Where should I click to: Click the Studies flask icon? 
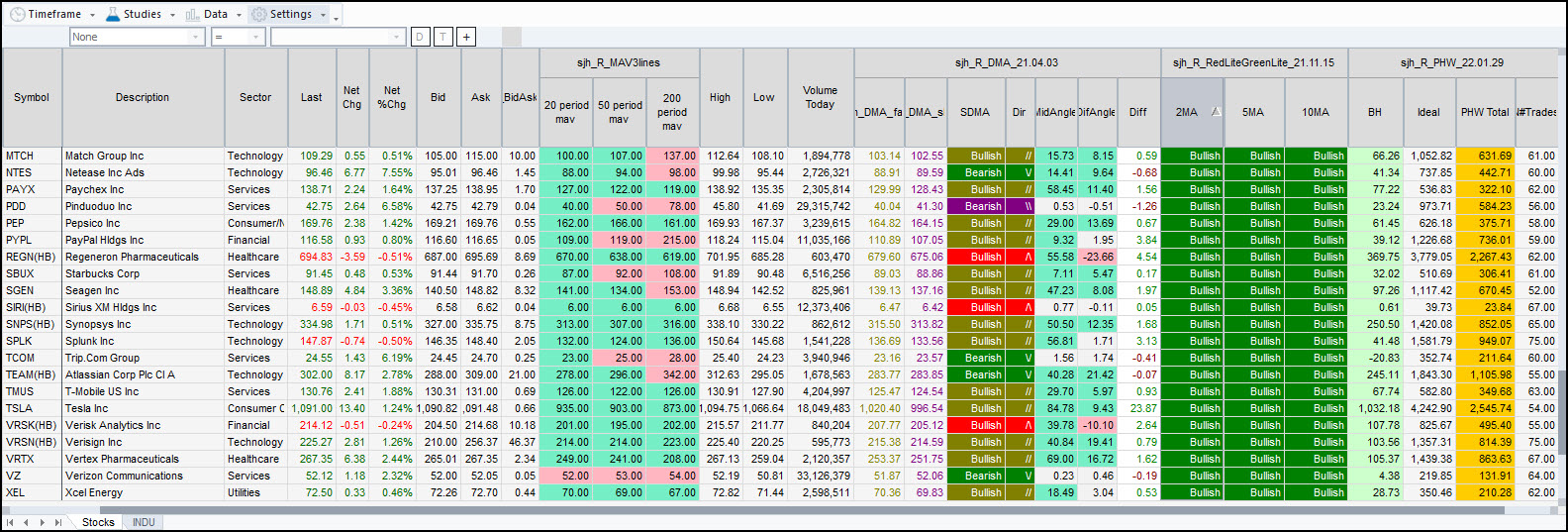tap(113, 14)
